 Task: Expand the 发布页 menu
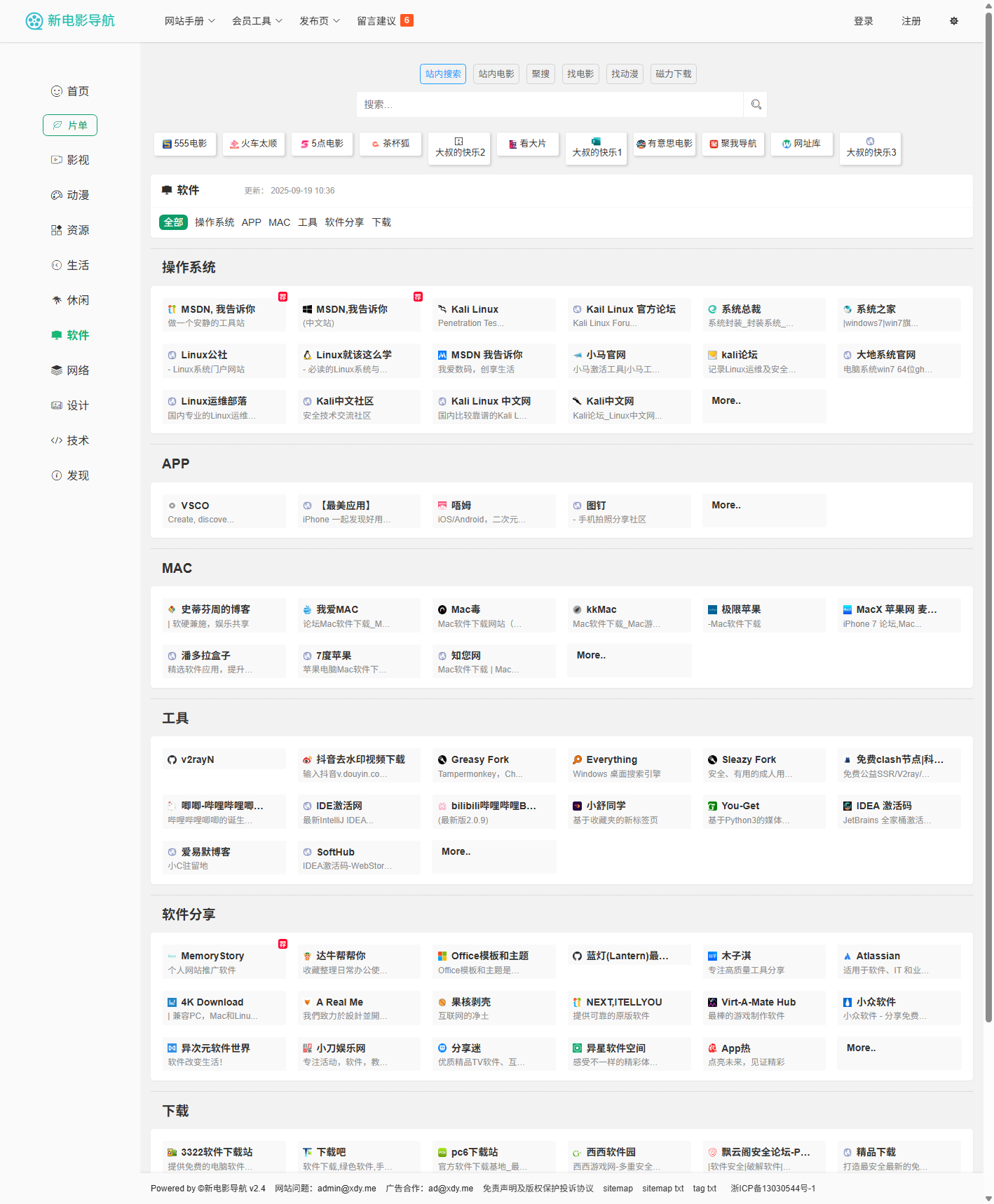coord(319,21)
